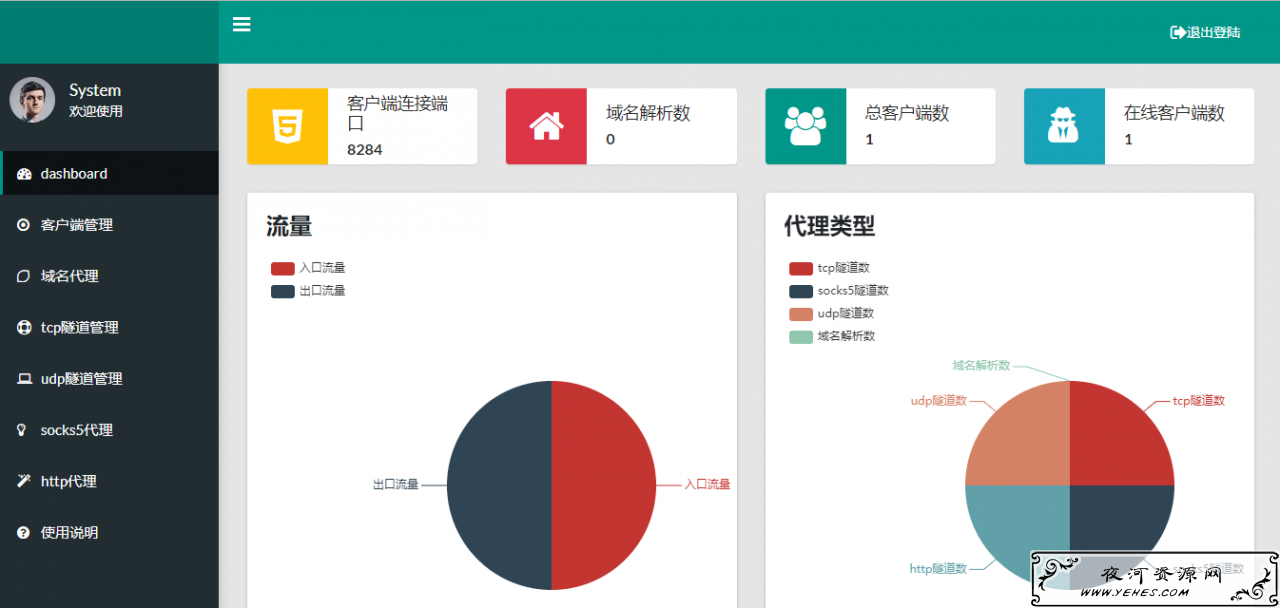The width and height of the screenshot is (1280, 608).
Task: Click the home icon on 域名解析数 card
Action: pos(545,126)
